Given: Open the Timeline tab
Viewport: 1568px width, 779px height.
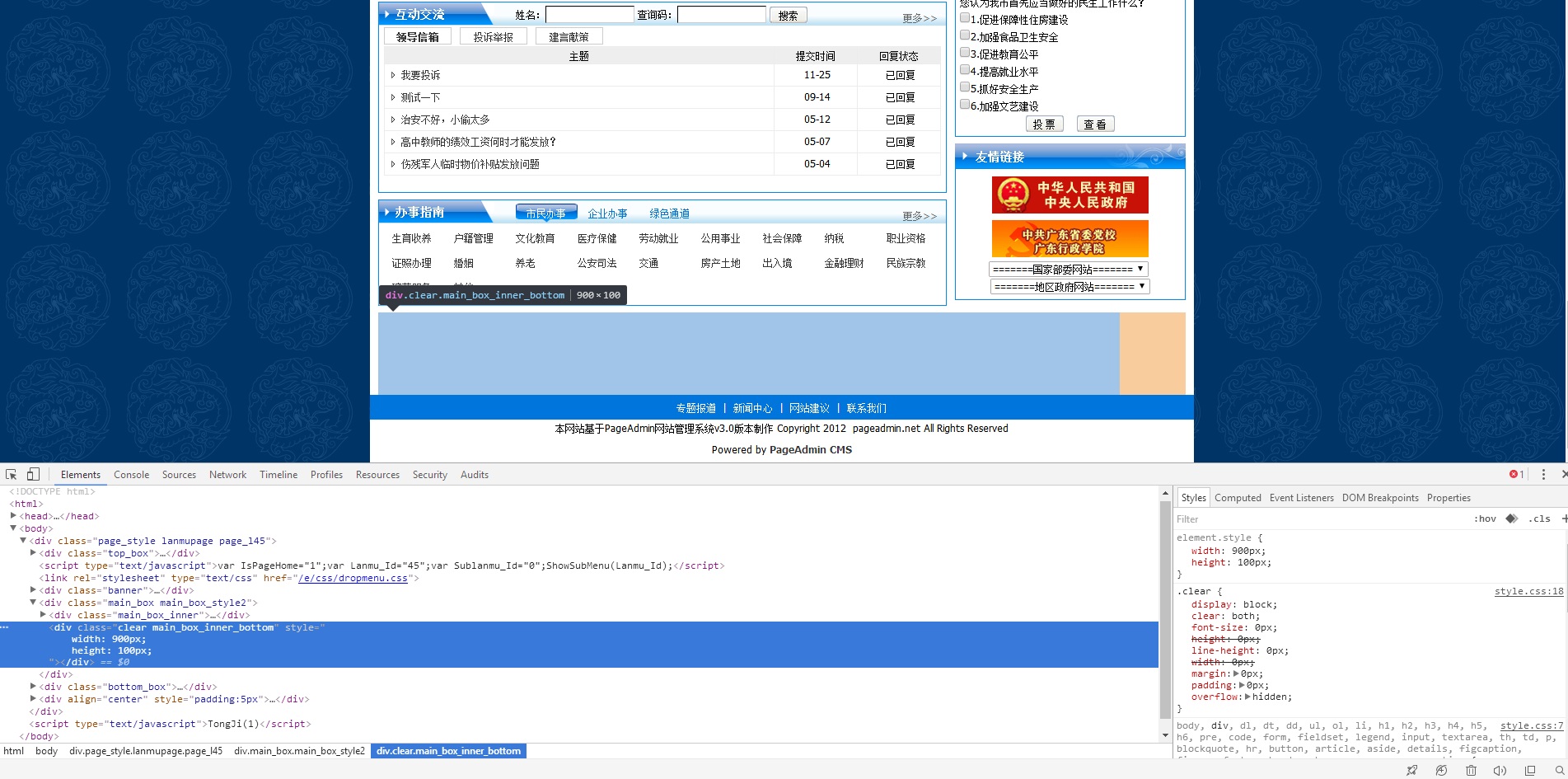Looking at the screenshot, I should point(278,475).
